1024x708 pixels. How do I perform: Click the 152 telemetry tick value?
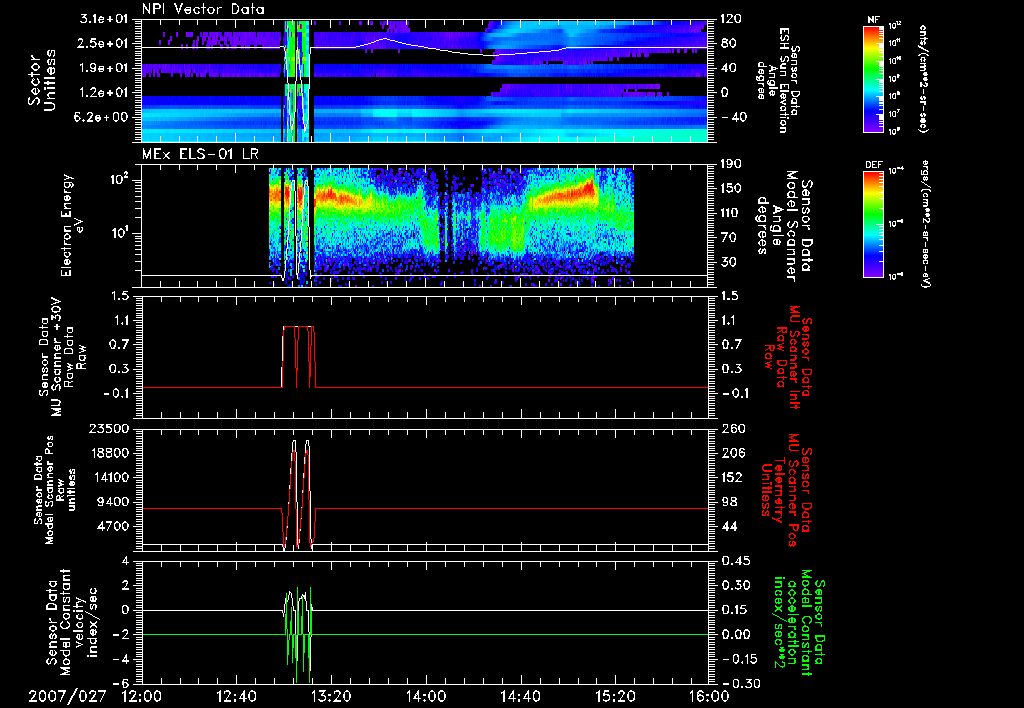731,477
